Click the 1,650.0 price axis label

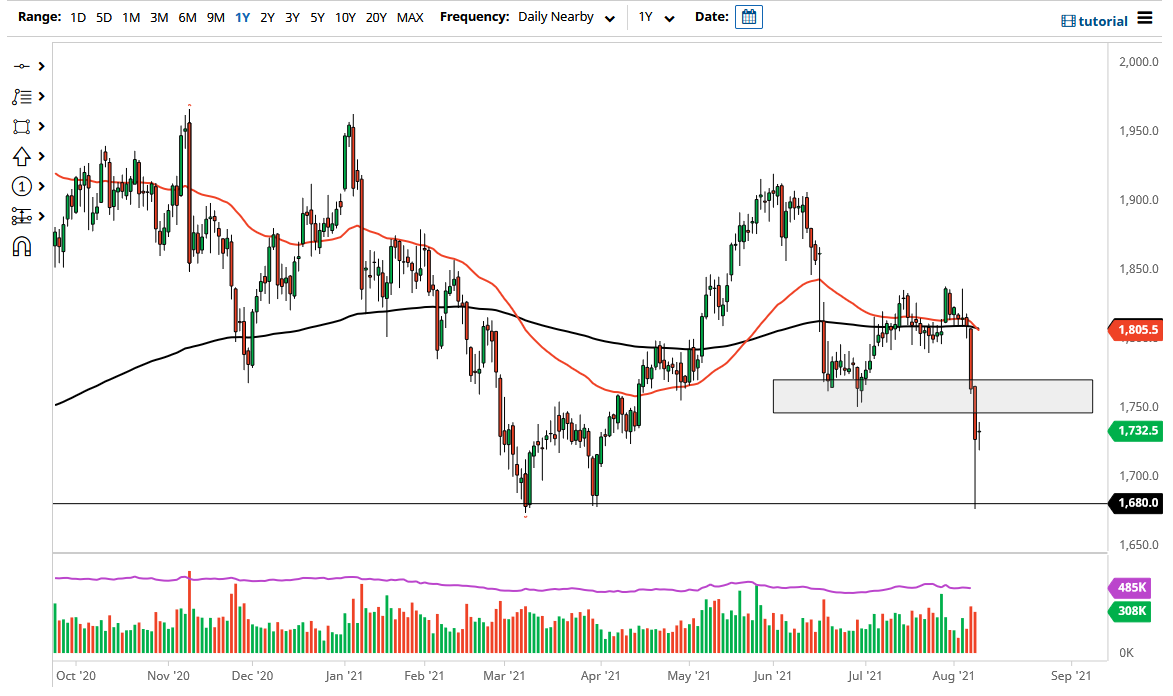pyautogui.click(x=1139, y=545)
